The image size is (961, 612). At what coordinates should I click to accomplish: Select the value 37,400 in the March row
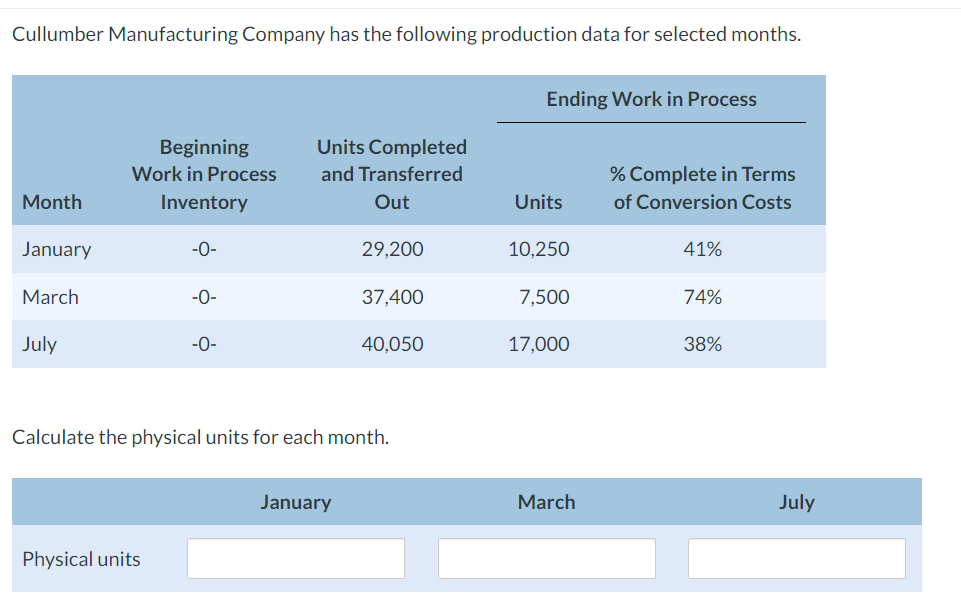click(x=391, y=296)
